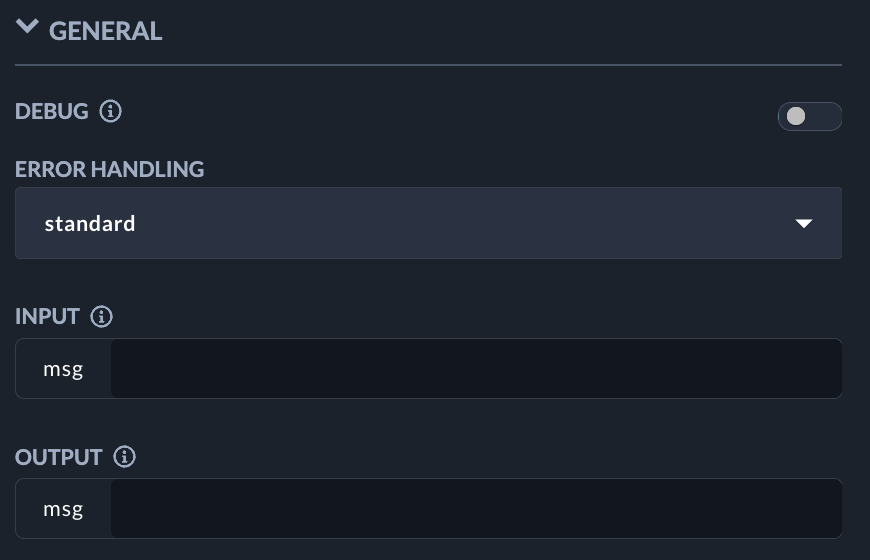
Task: Click the GENERAL section heading text
Action: coord(105,31)
